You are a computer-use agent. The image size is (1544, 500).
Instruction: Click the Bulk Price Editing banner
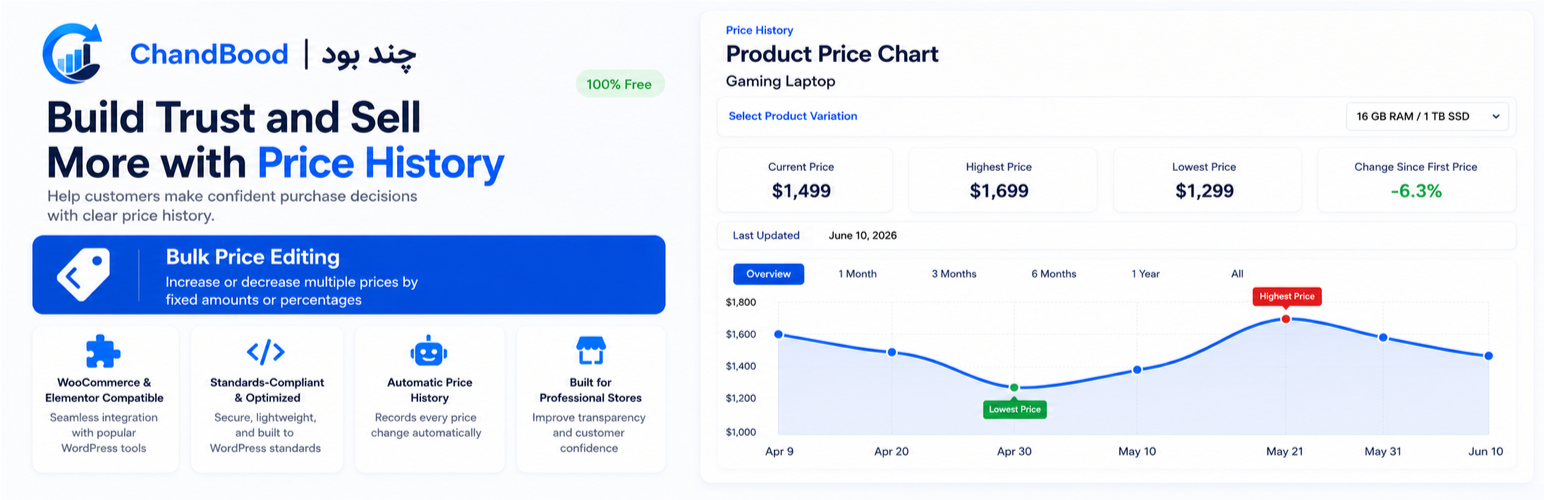coord(349,275)
